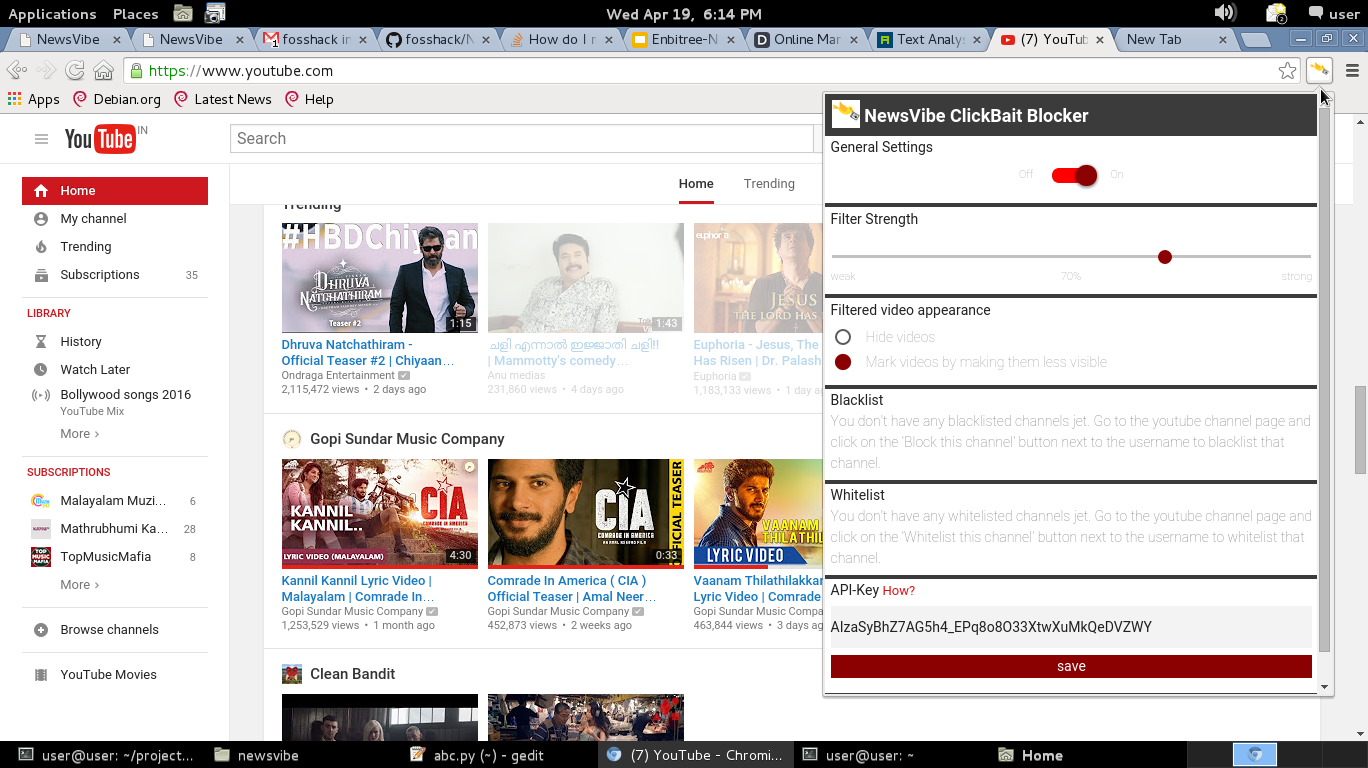Go back with the browser back arrow

point(16,71)
